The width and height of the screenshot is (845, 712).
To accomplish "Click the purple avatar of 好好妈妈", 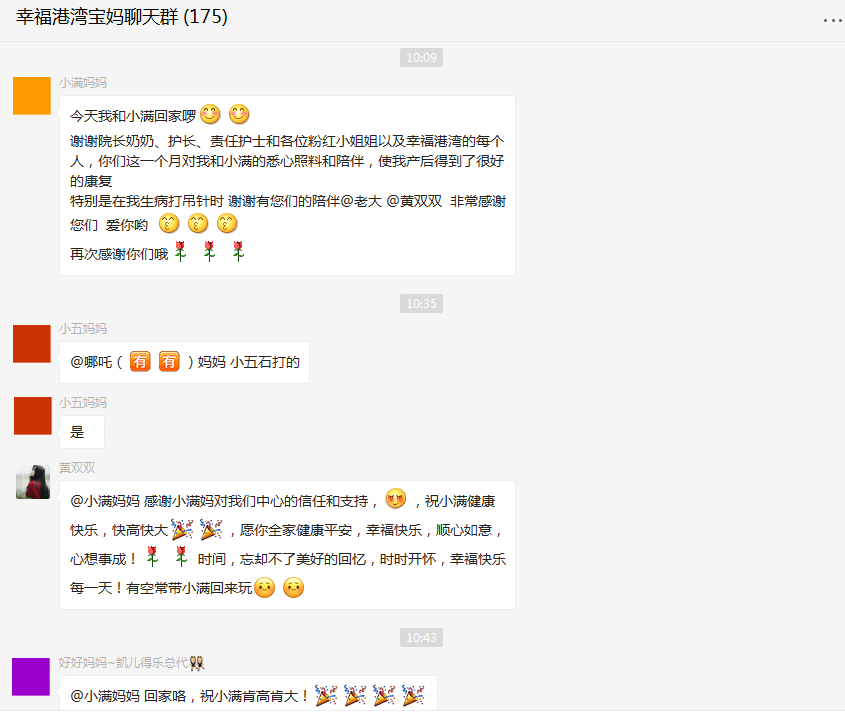I will pos(31,676).
